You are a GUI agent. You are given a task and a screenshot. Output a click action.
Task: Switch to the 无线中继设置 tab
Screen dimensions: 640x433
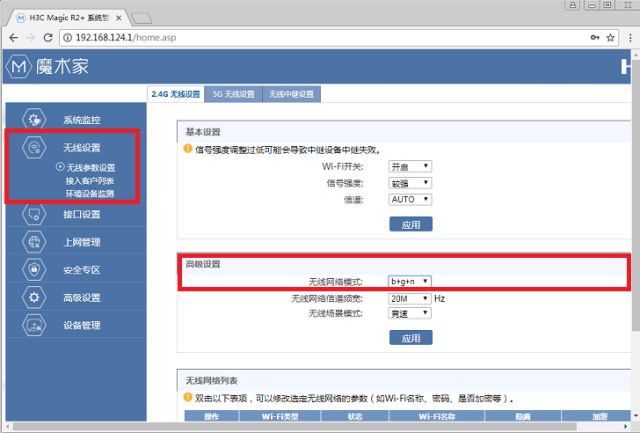[x=292, y=94]
